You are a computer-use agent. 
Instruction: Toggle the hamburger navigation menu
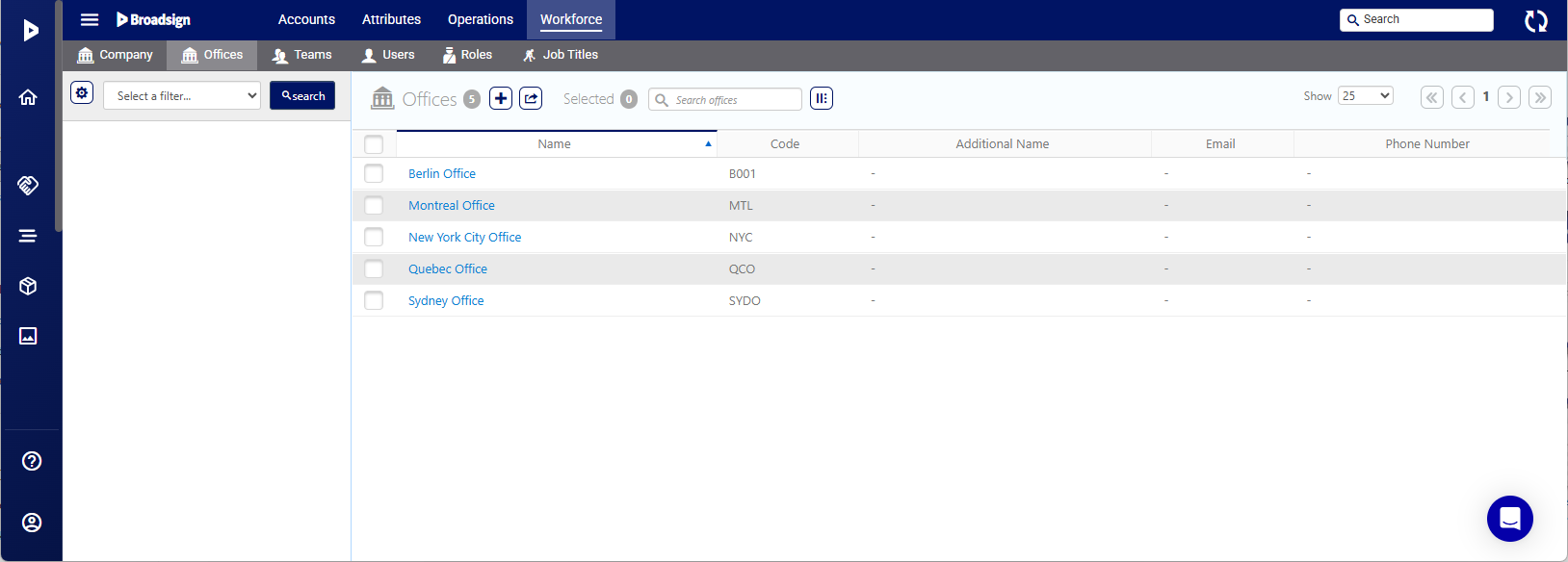coord(90,19)
